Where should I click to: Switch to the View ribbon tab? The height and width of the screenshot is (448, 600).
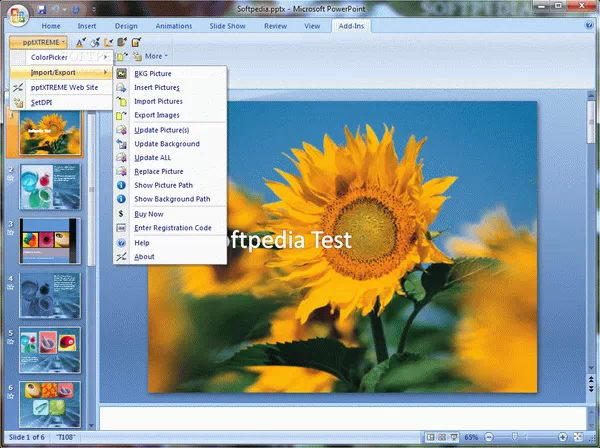tap(312, 26)
